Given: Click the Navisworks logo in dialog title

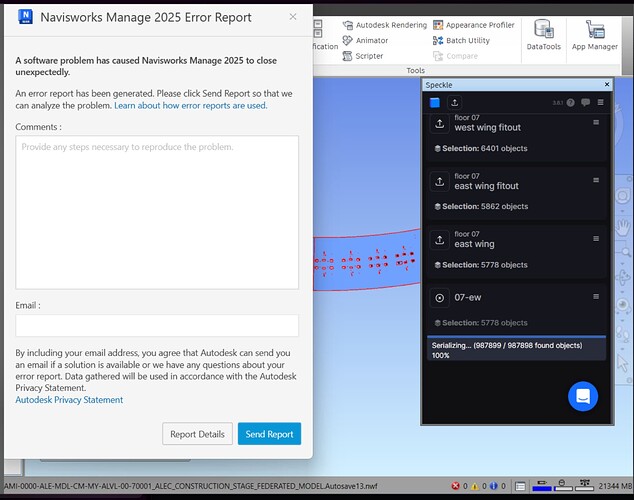Looking at the screenshot, I should (25, 17).
